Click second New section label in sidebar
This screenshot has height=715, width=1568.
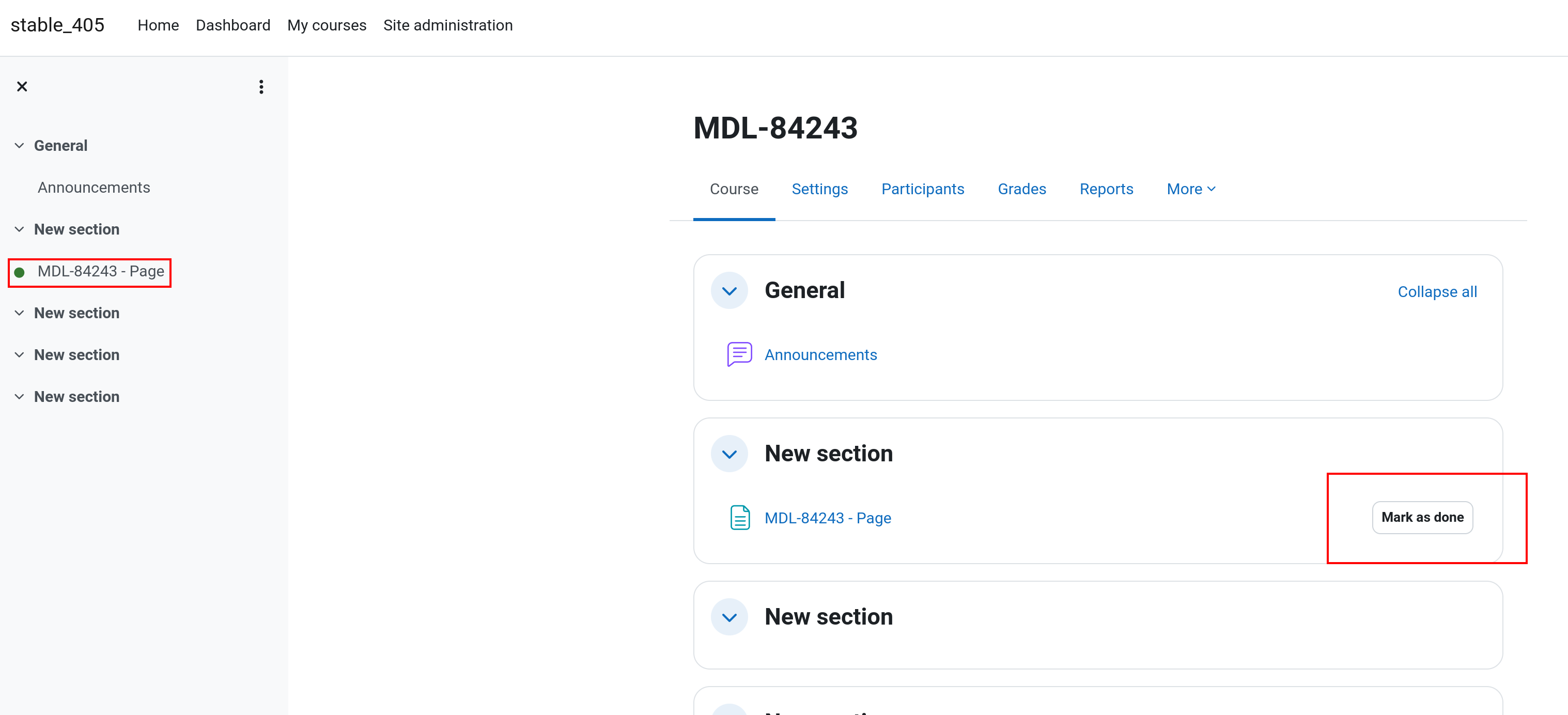76,313
